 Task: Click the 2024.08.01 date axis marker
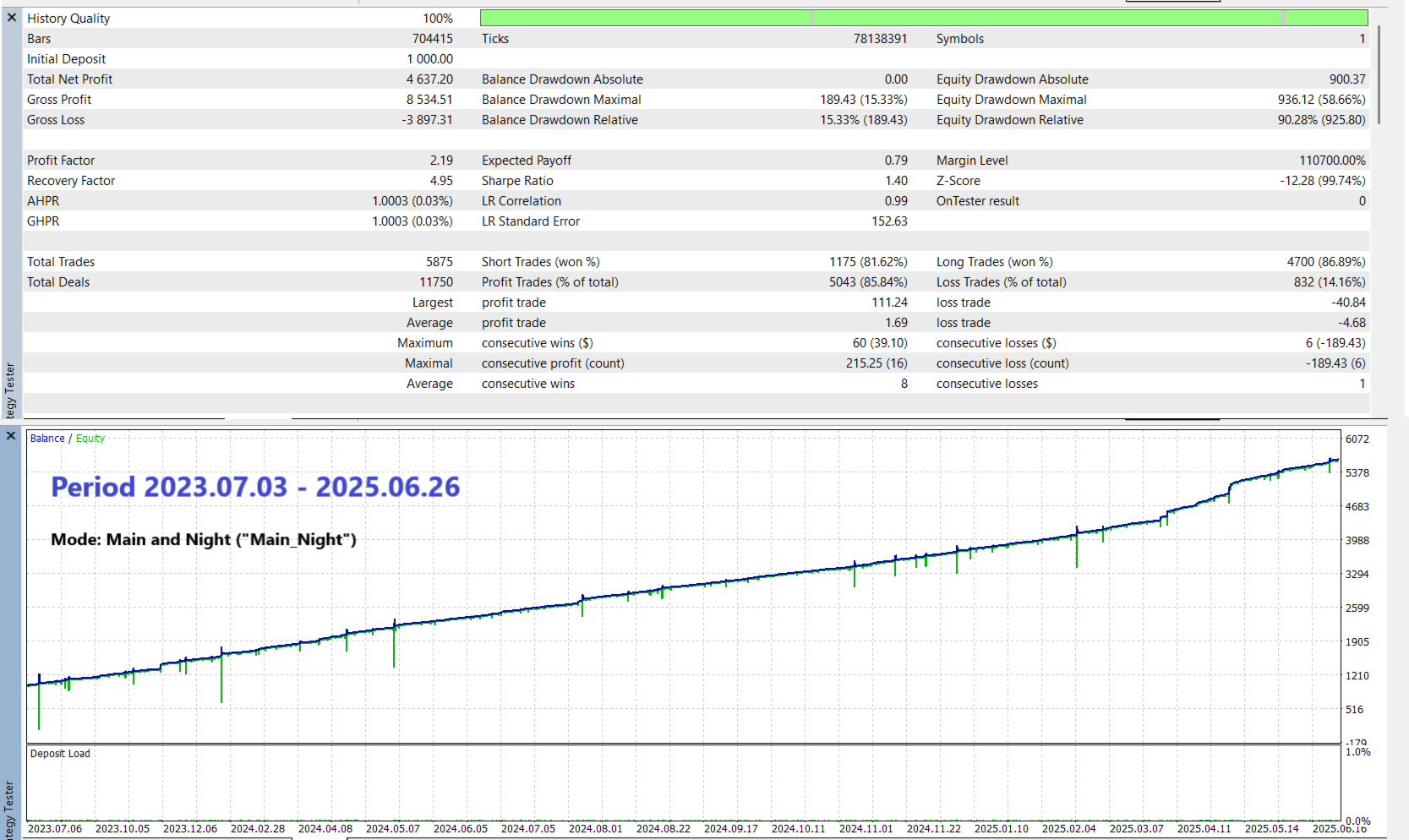[596, 829]
